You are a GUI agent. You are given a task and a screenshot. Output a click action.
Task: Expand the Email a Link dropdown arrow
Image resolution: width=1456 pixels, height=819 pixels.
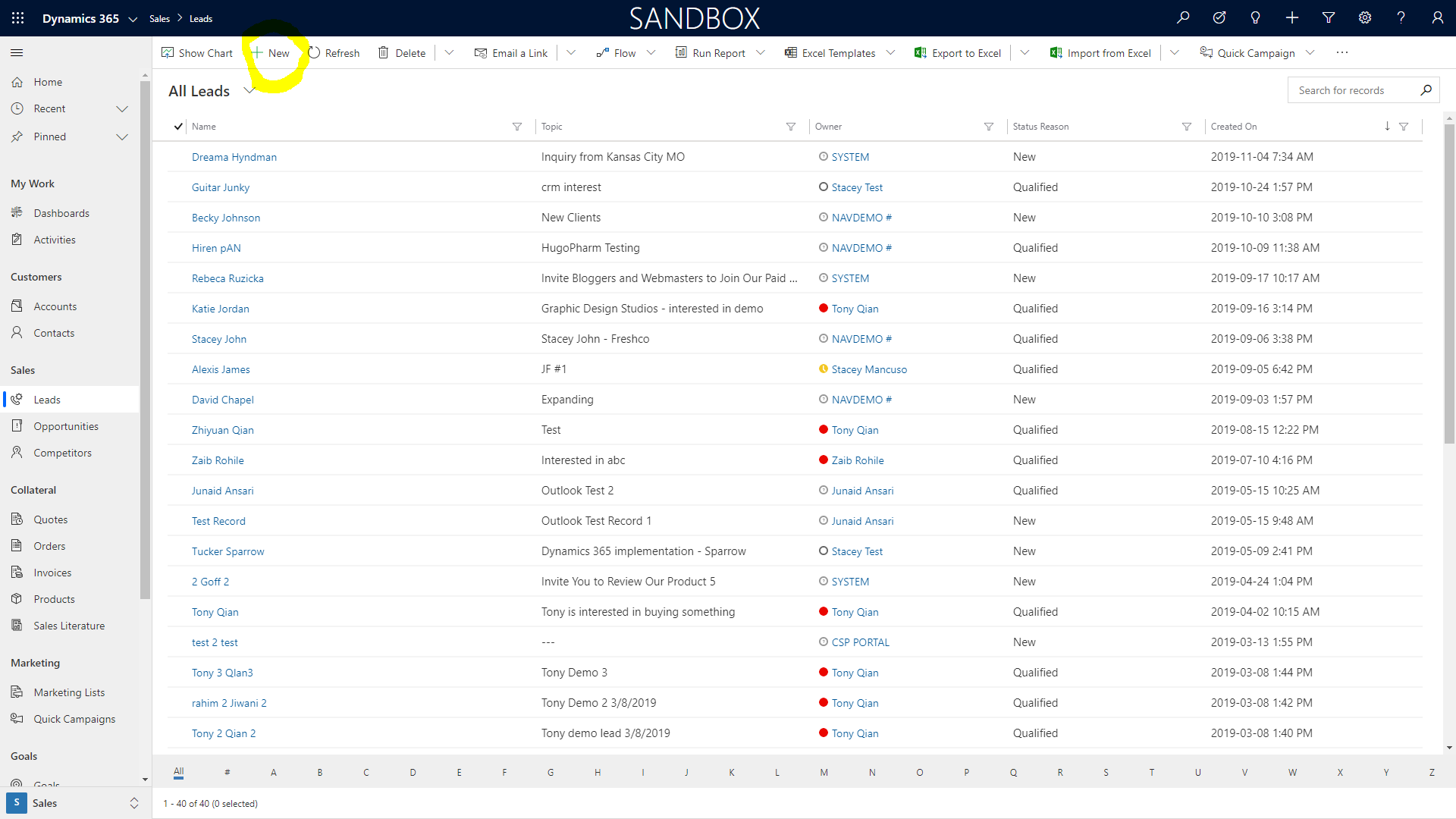pos(571,52)
